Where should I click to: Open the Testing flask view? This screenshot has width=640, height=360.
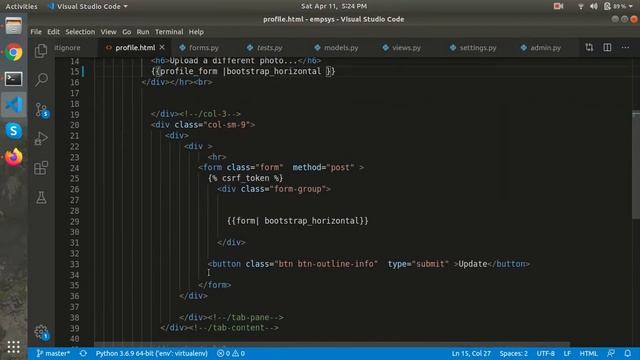coord(41,198)
